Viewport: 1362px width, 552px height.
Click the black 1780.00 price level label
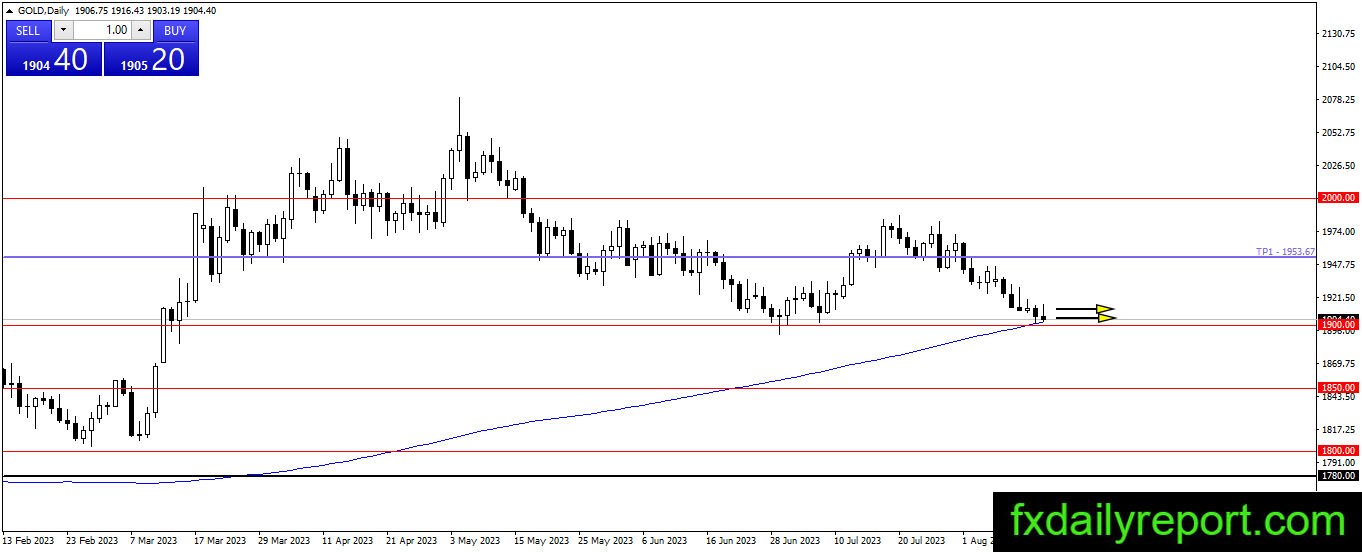1337,476
